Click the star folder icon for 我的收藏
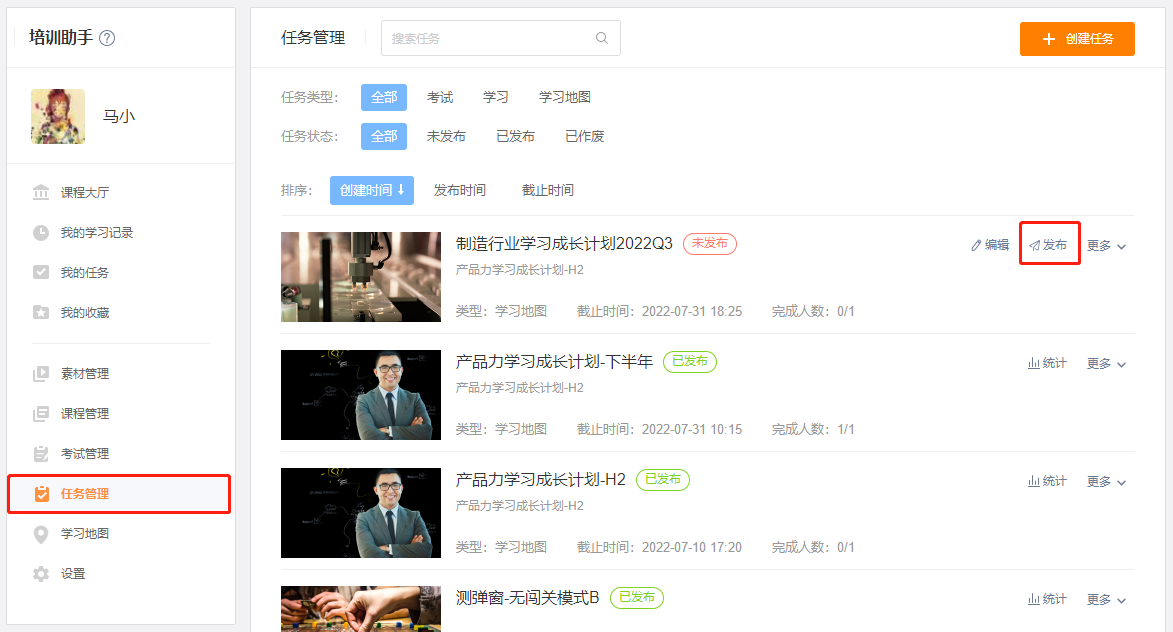This screenshot has width=1173, height=632. [41, 313]
